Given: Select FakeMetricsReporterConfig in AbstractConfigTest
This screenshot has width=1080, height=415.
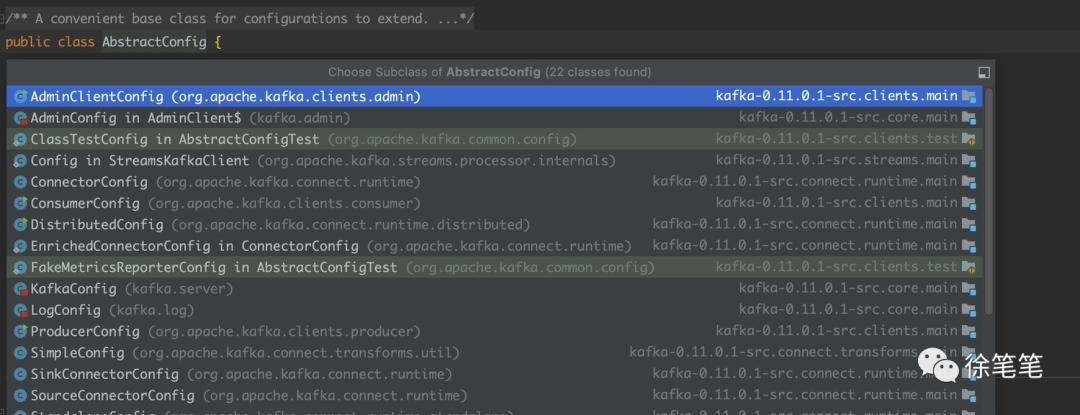Looking at the screenshot, I should (x=495, y=267).
